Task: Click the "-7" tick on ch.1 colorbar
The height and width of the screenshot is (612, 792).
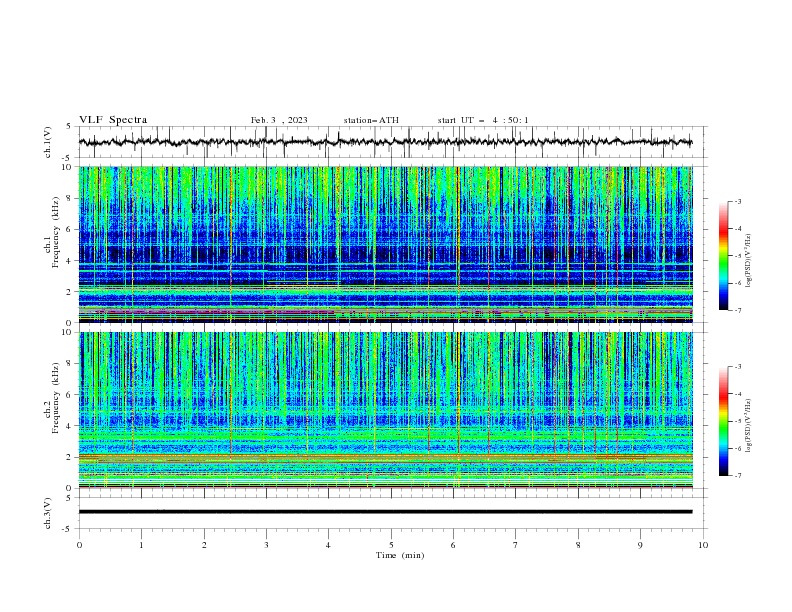Action: click(737, 310)
